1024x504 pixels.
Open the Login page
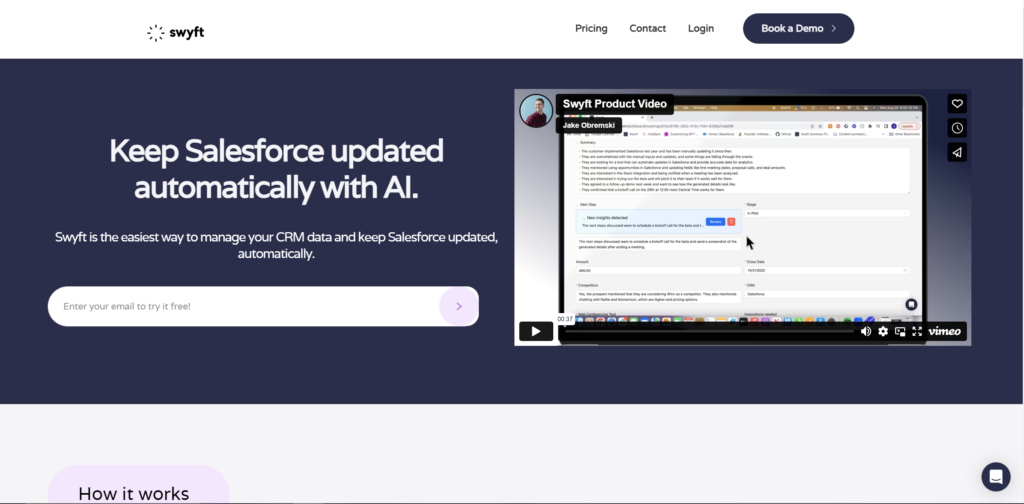[x=701, y=28]
